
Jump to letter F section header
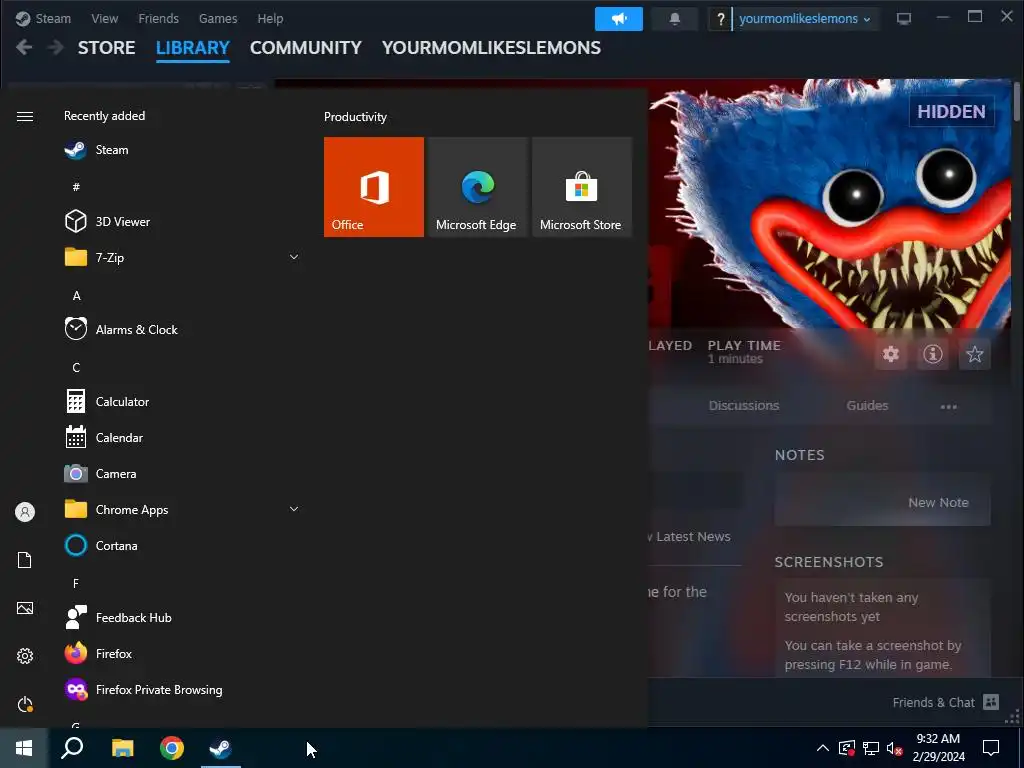tap(76, 583)
